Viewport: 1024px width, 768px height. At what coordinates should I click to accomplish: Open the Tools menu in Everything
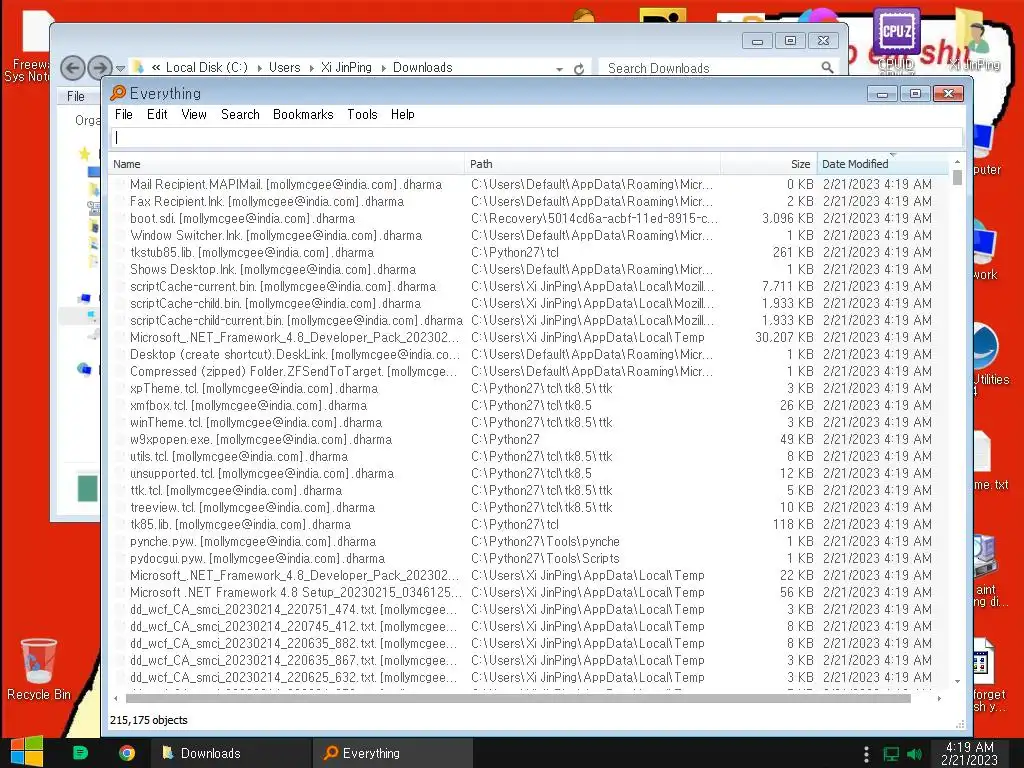point(362,114)
